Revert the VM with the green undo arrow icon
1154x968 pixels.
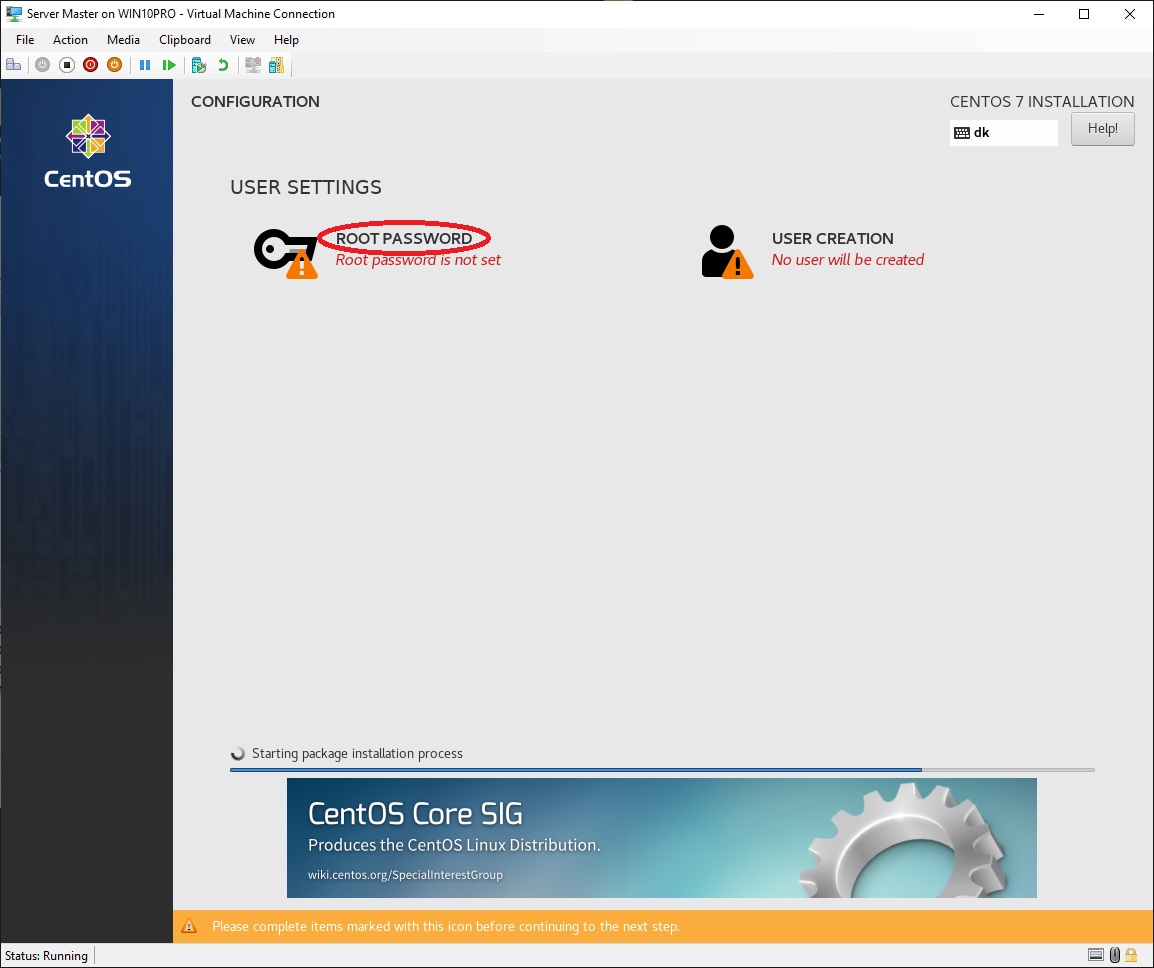tap(223, 65)
